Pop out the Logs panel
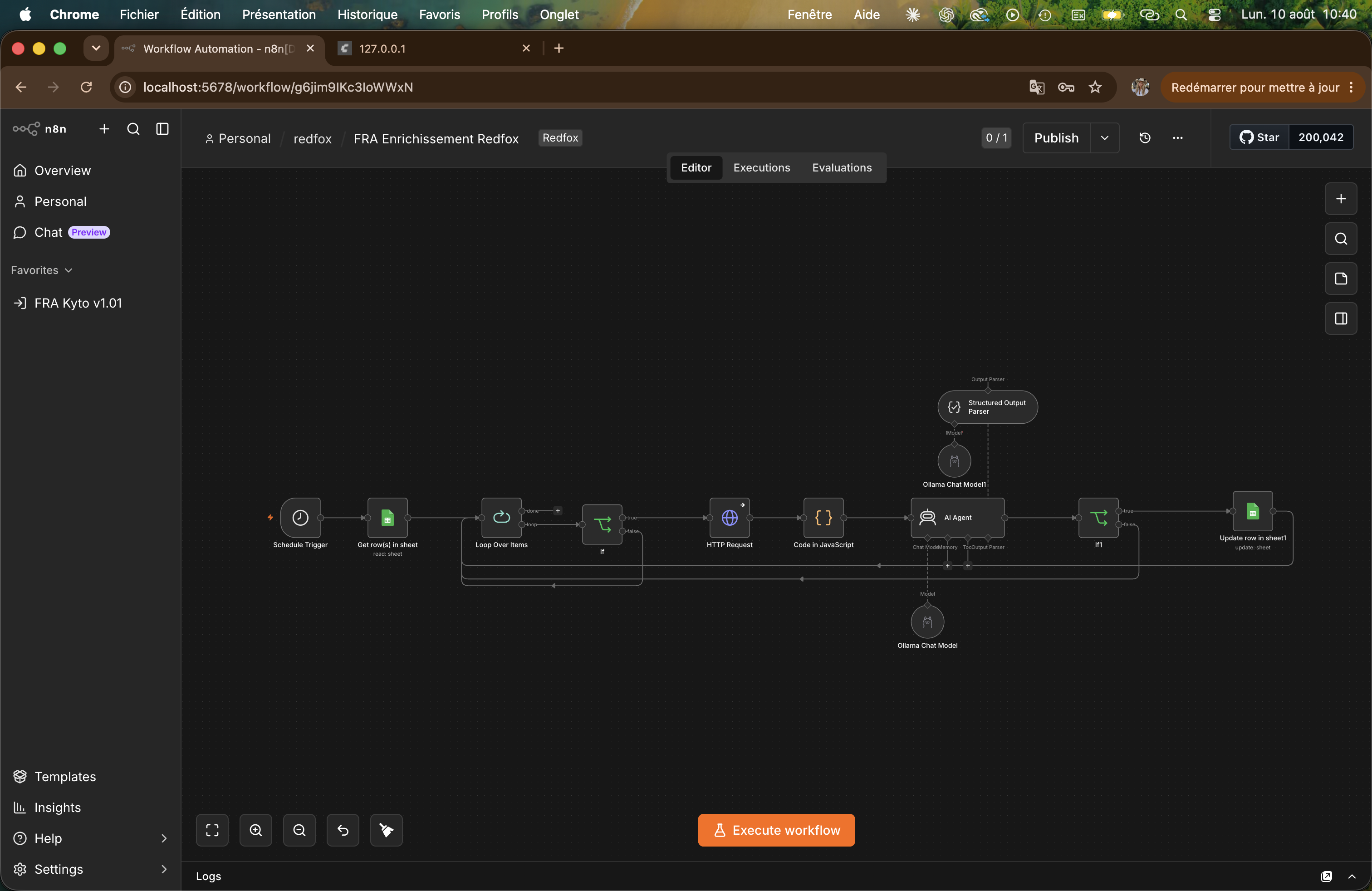 coord(1327,876)
